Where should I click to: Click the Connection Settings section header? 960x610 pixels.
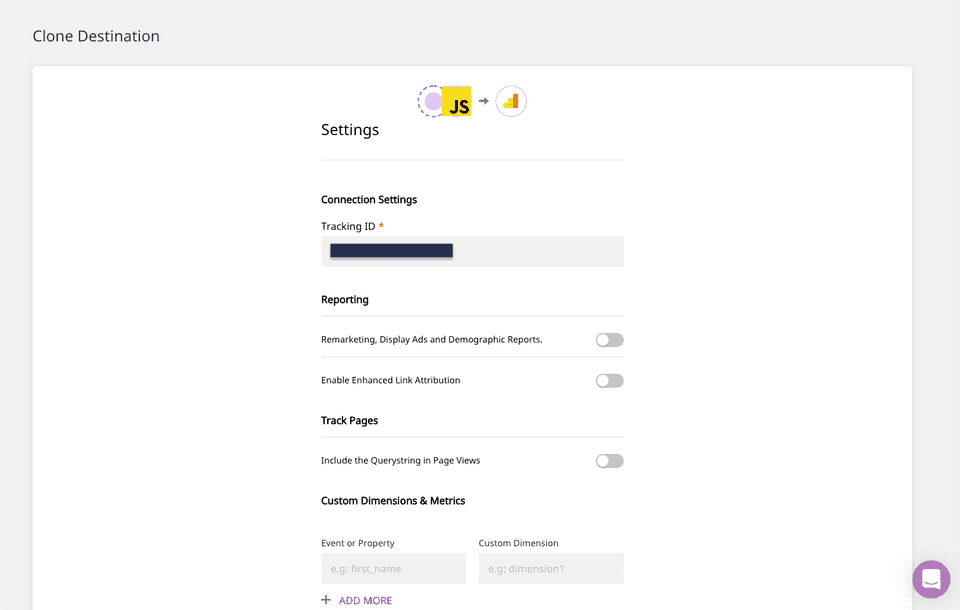[368, 199]
